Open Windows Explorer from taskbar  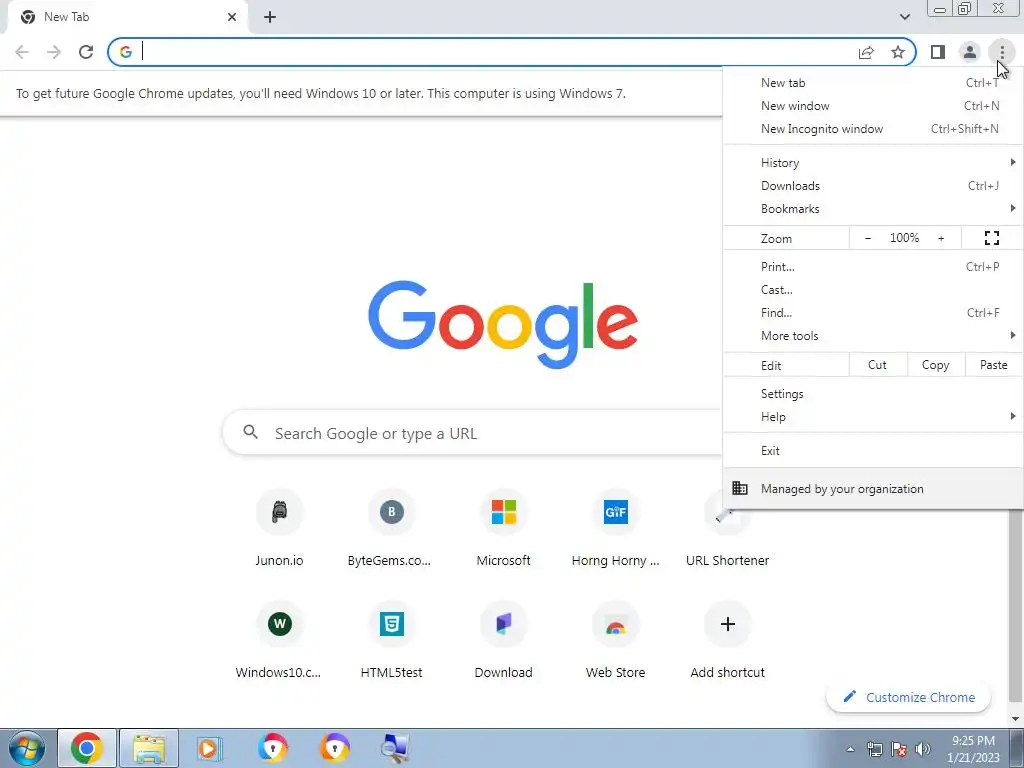click(149, 748)
